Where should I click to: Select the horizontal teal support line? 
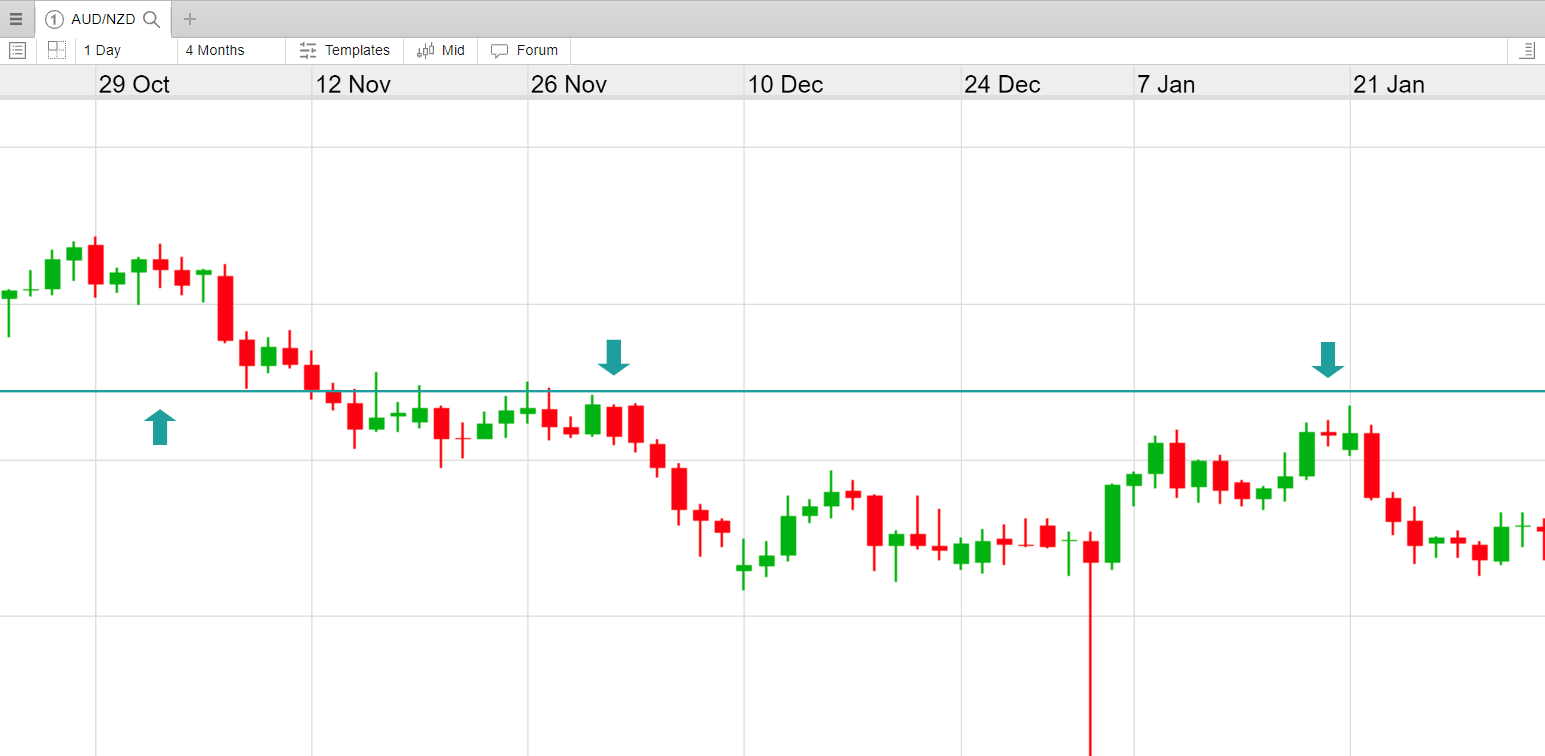pyautogui.click(x=772, y=391)
